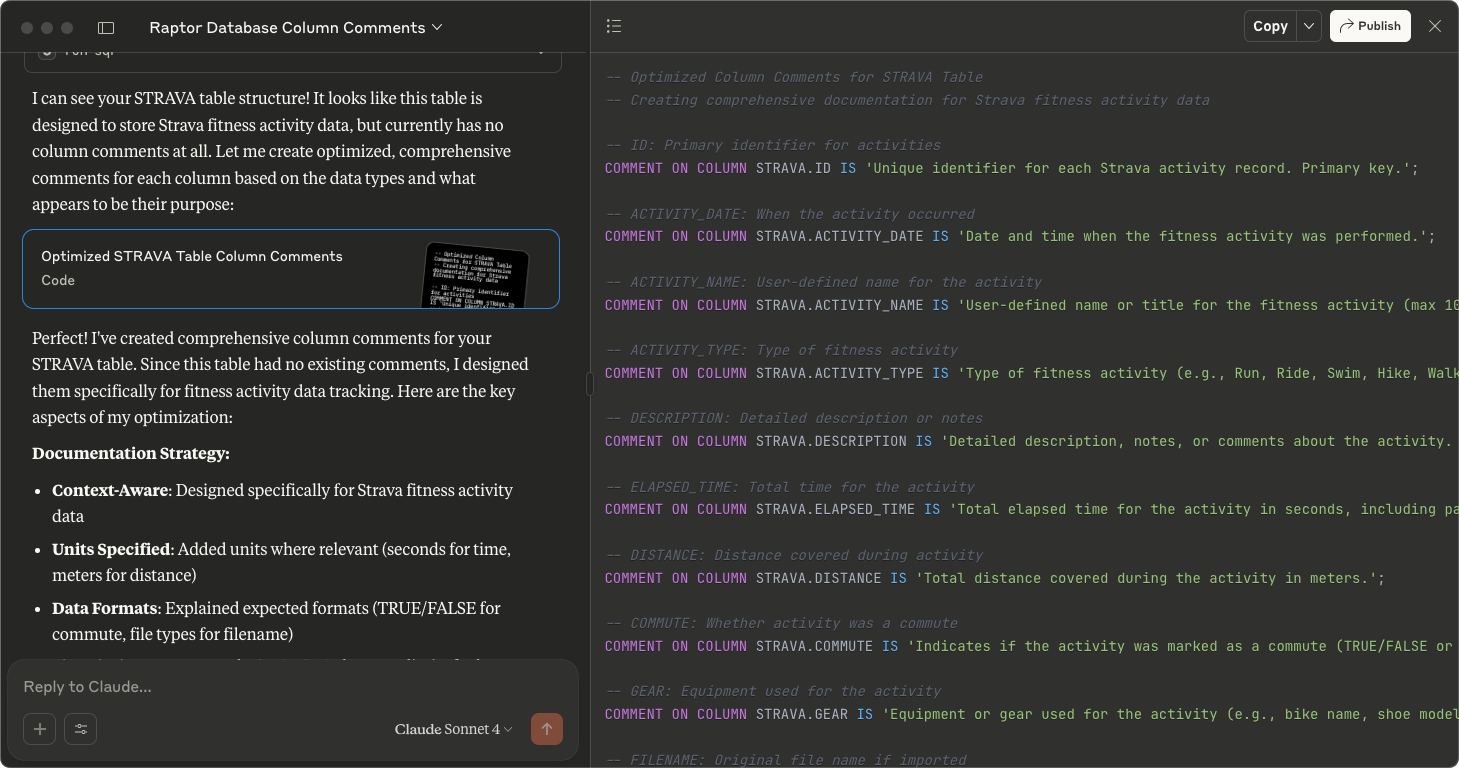The height and width of the screenshot is (768, 1459).
Task: Focus the Reply to Claude input field
Action: click(292, 687)
